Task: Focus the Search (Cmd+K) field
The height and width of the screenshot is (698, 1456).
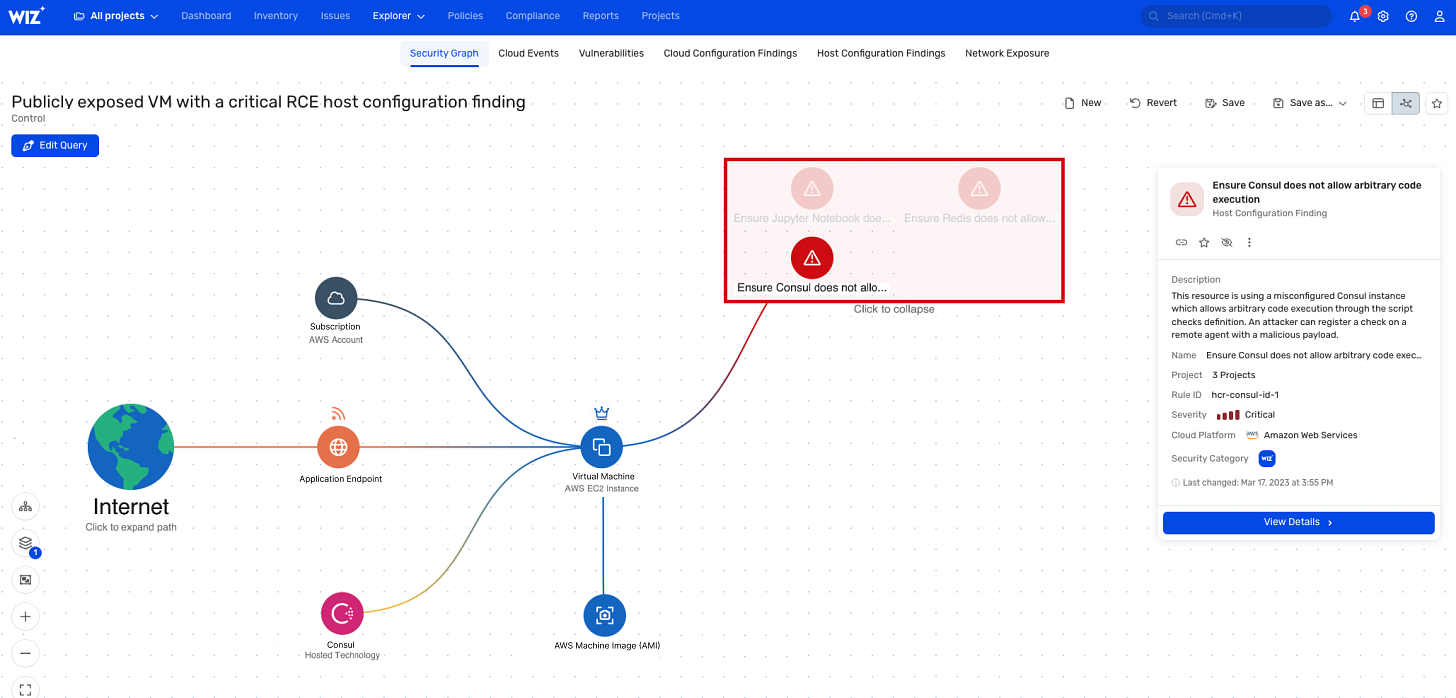Action: pyautogui.click(x=1236, y=16)
